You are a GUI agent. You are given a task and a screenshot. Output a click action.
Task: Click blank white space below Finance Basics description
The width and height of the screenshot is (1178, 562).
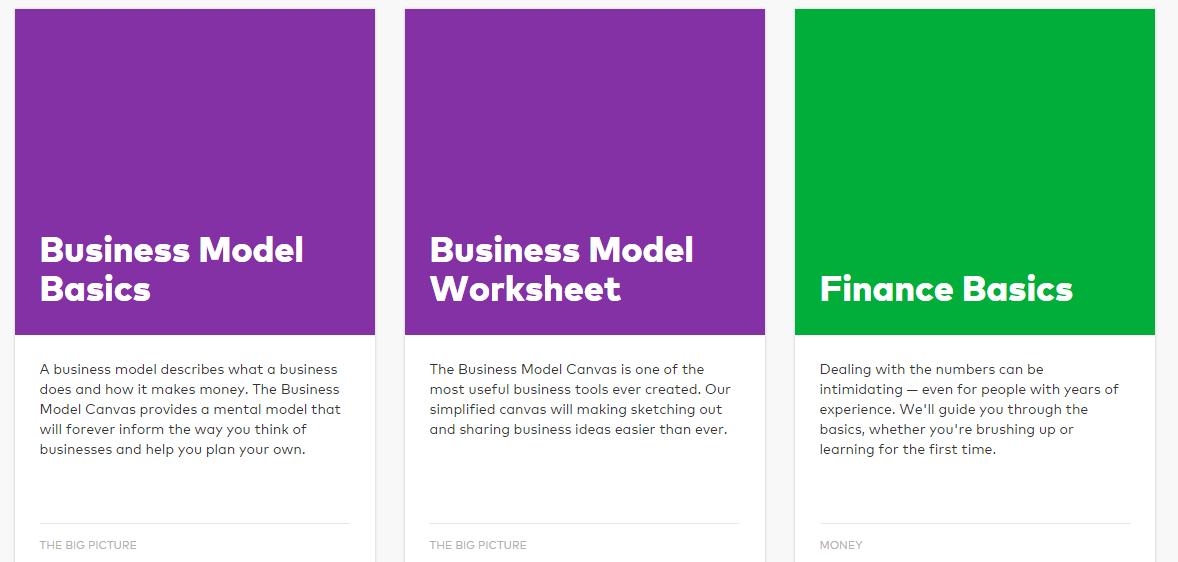(975, 490)
